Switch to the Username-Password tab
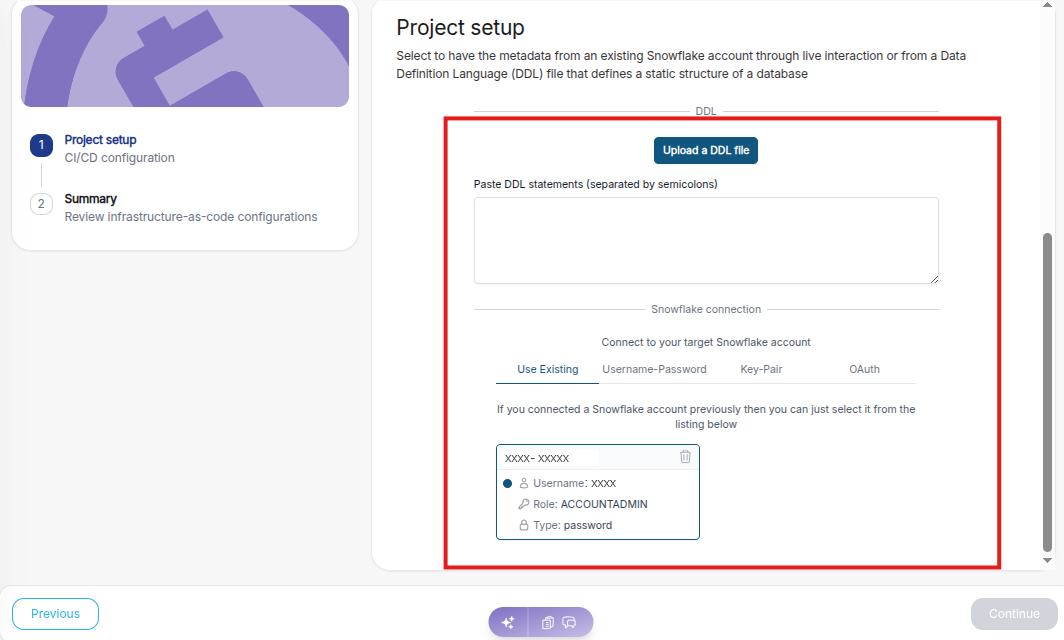This screenshot has width=1064, height=640. point(654,370)
